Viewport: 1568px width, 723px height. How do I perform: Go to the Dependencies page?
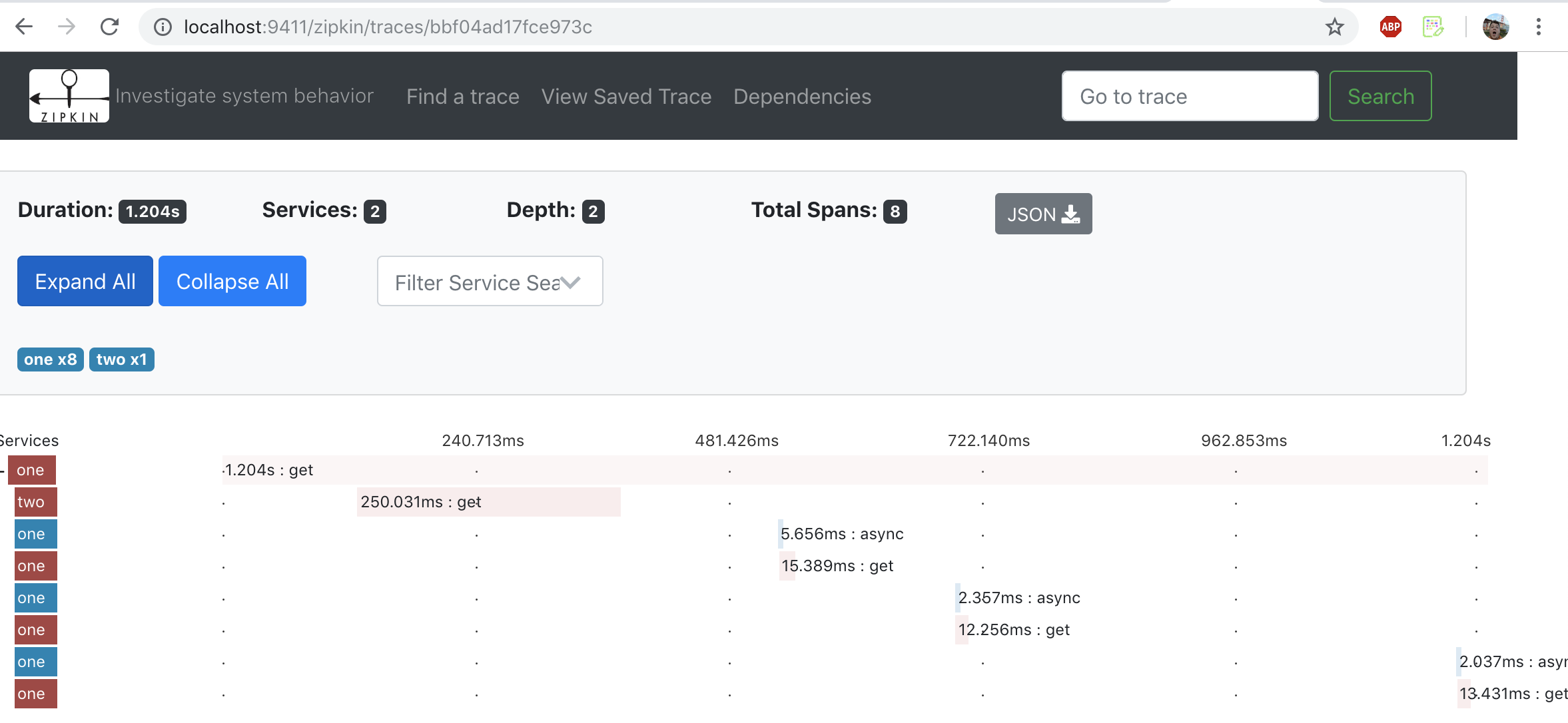(x=802, y=97)
